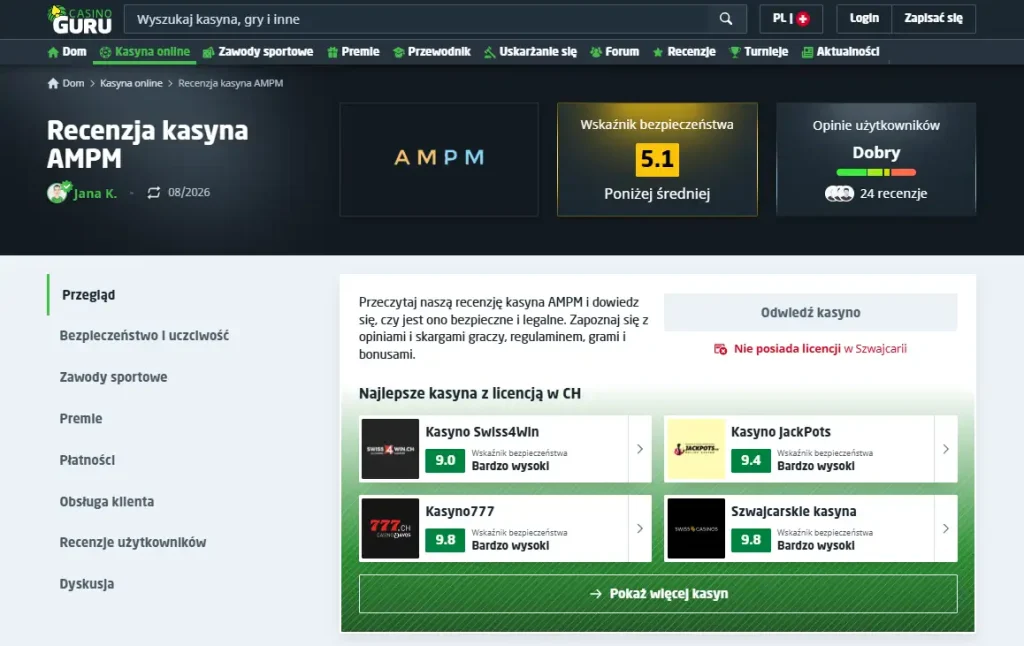
Task: Click the update refresh icon by 08/2026
Action: (153, 192)
